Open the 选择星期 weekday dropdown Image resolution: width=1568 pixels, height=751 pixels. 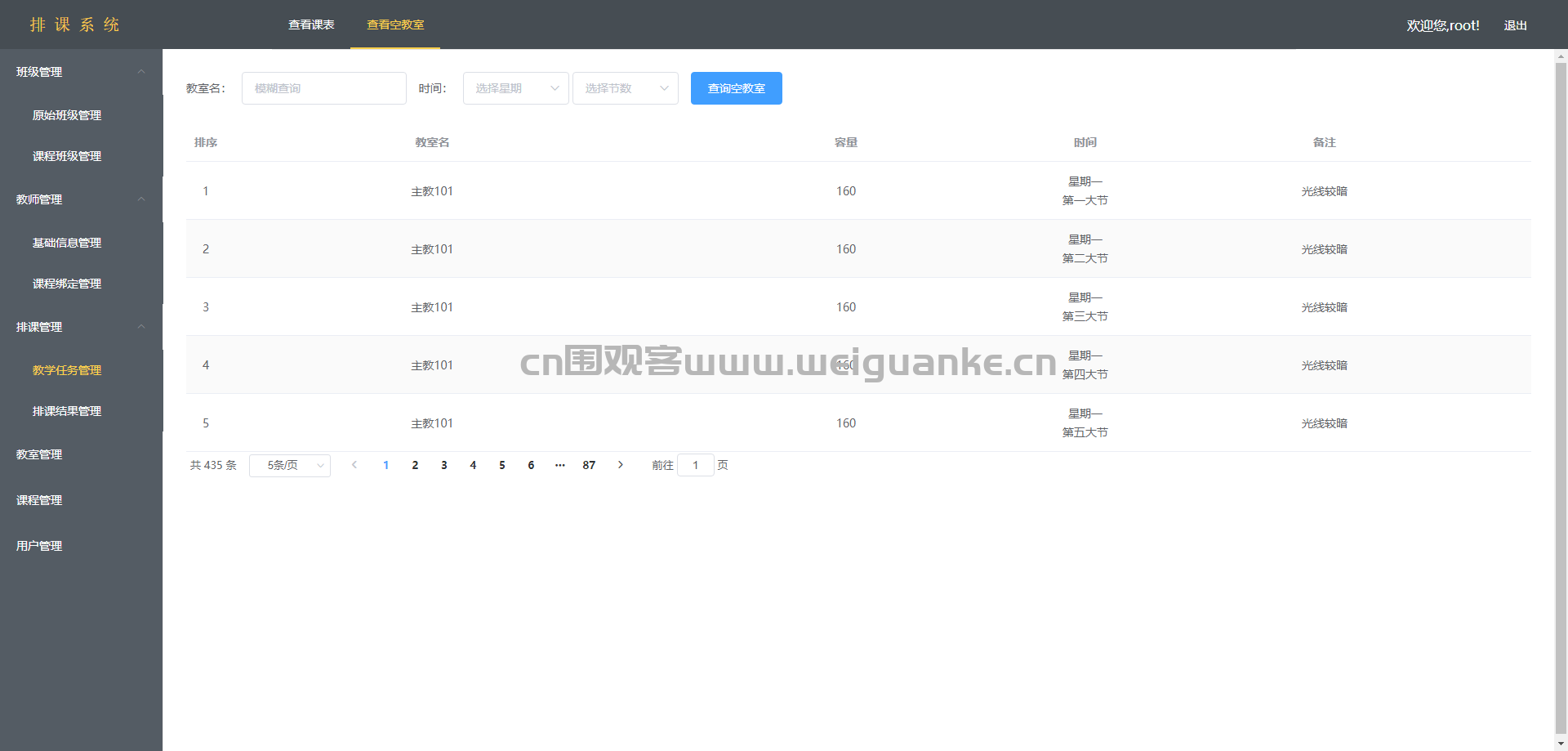click(515, 88)
